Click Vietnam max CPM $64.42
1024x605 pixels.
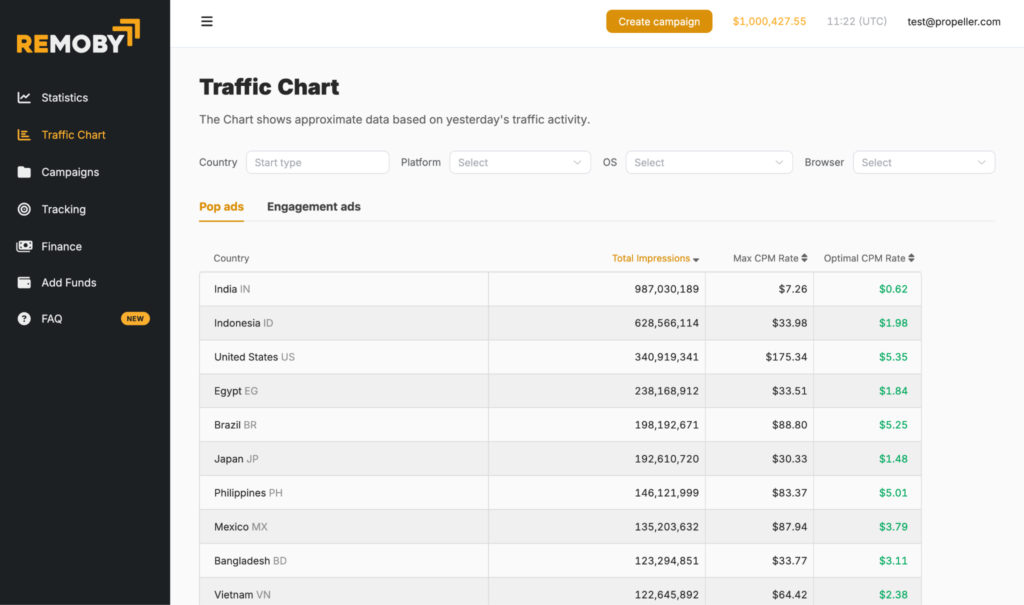coord(790,595)
